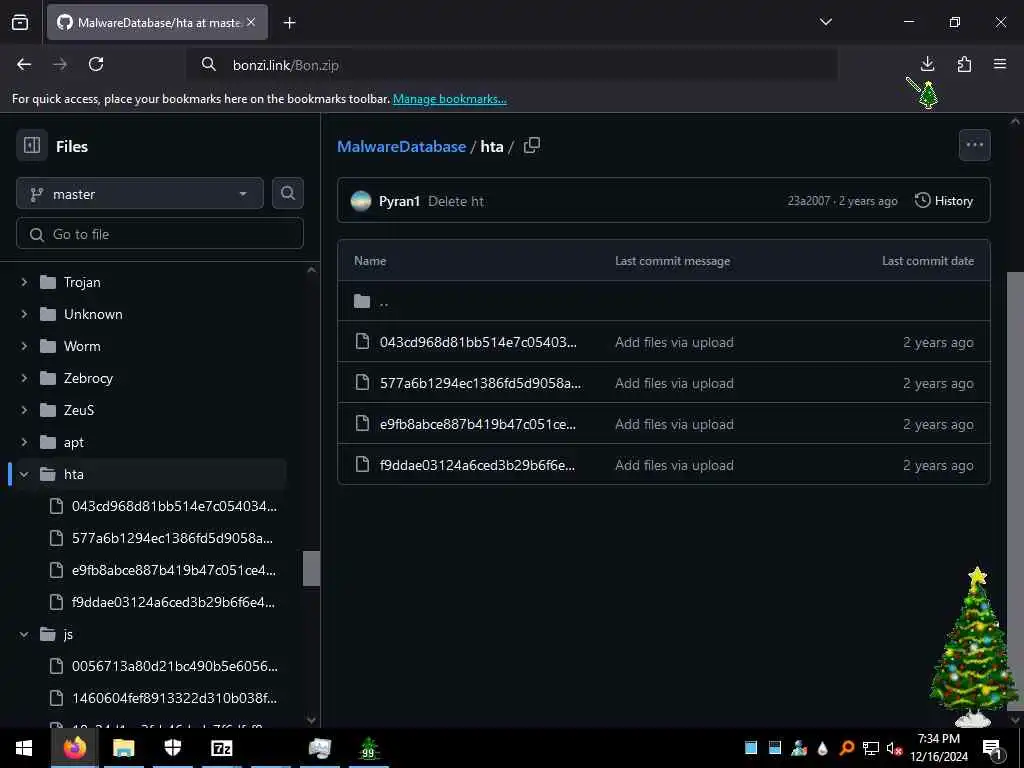Click the orange magnifier tray icon
The image size is (1024, 768).
846,748
